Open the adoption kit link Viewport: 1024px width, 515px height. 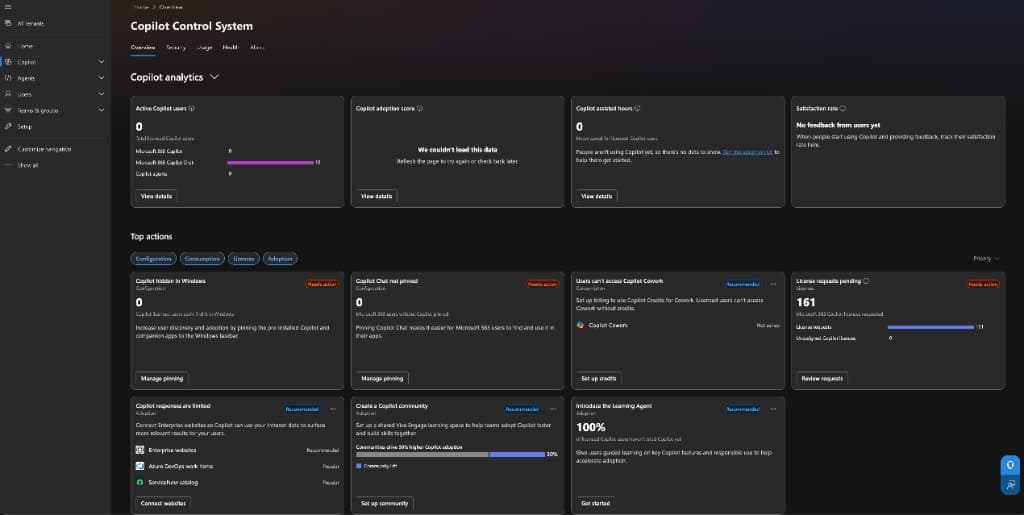pos(747,152)
